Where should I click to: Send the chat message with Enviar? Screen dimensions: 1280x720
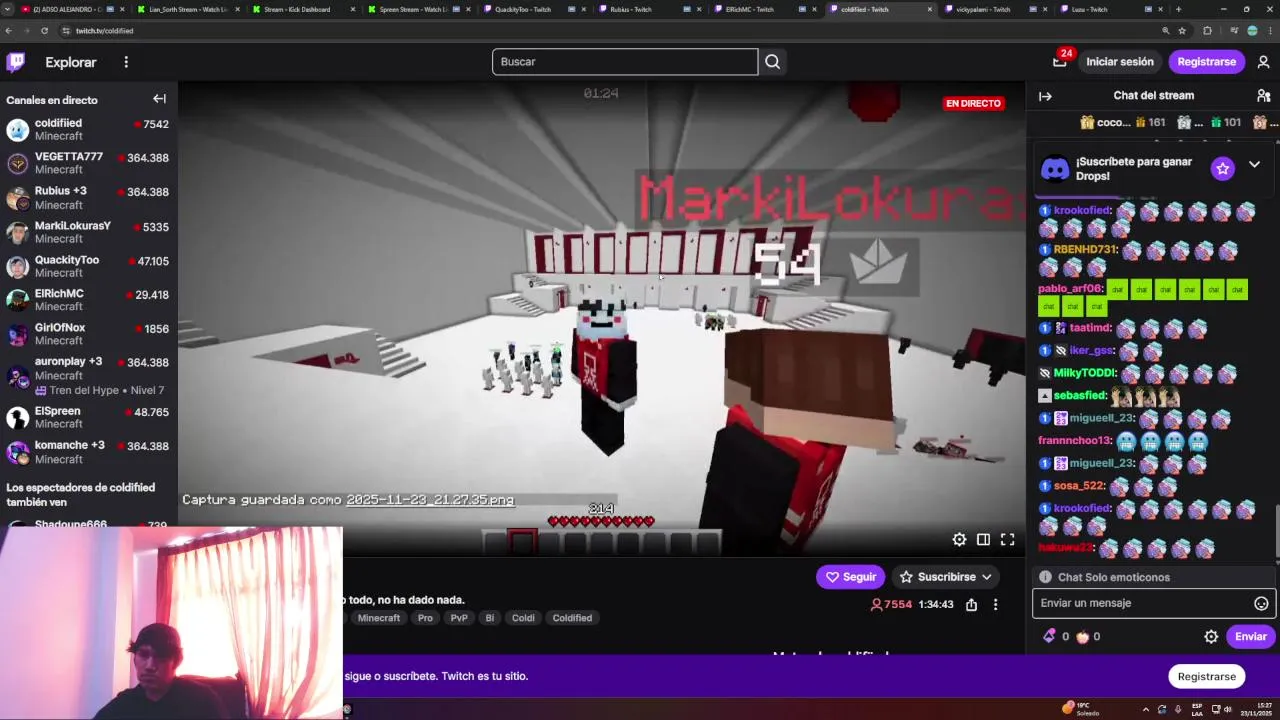[1250, 637]
